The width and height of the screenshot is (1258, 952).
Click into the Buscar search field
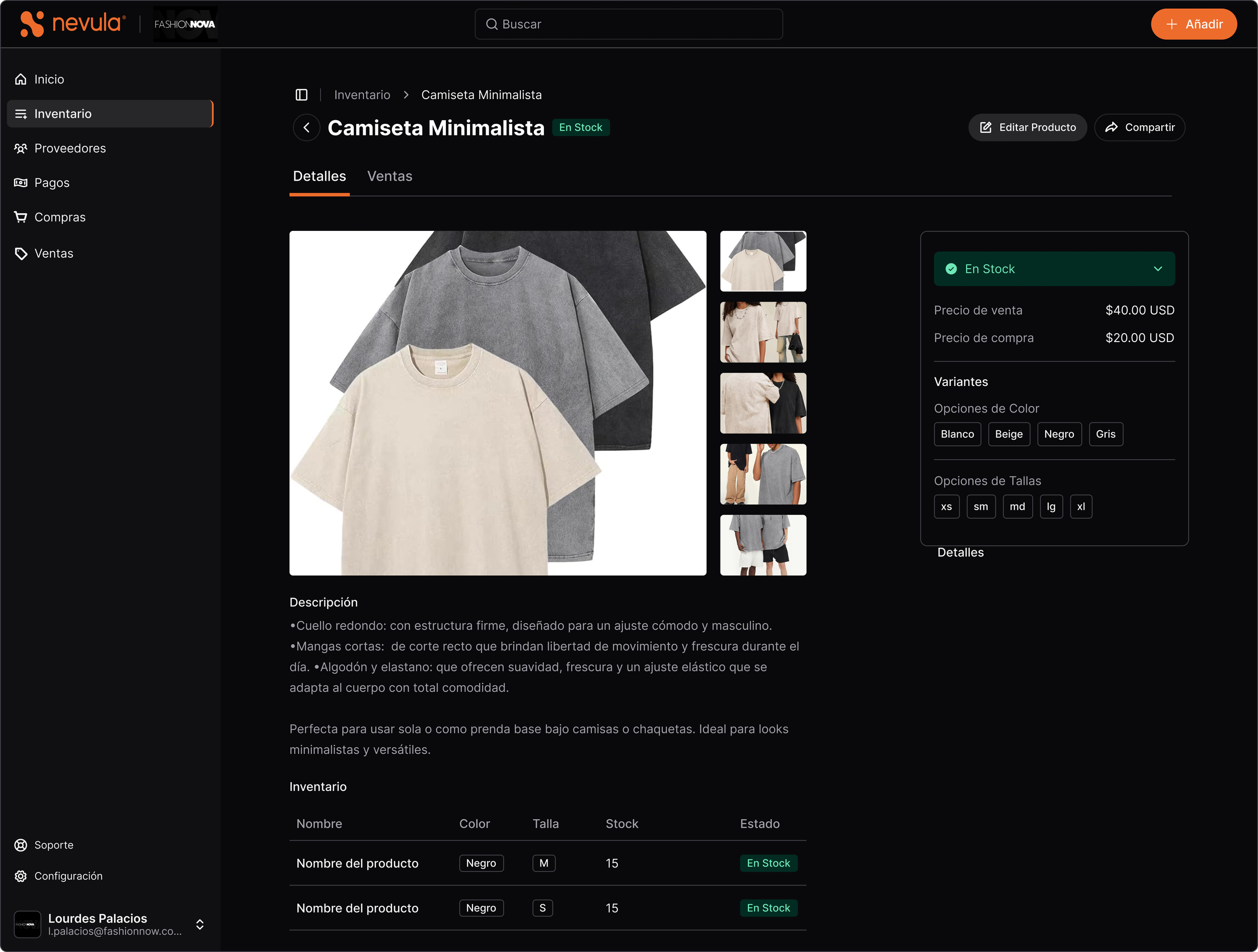pos(628,24)
